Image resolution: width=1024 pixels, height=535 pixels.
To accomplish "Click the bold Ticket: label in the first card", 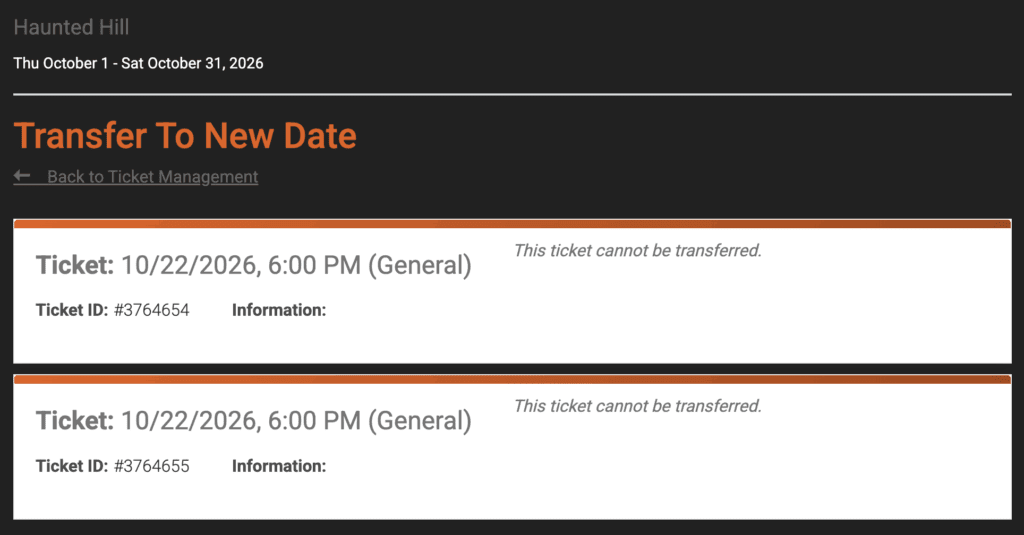I will pos(75,265).
